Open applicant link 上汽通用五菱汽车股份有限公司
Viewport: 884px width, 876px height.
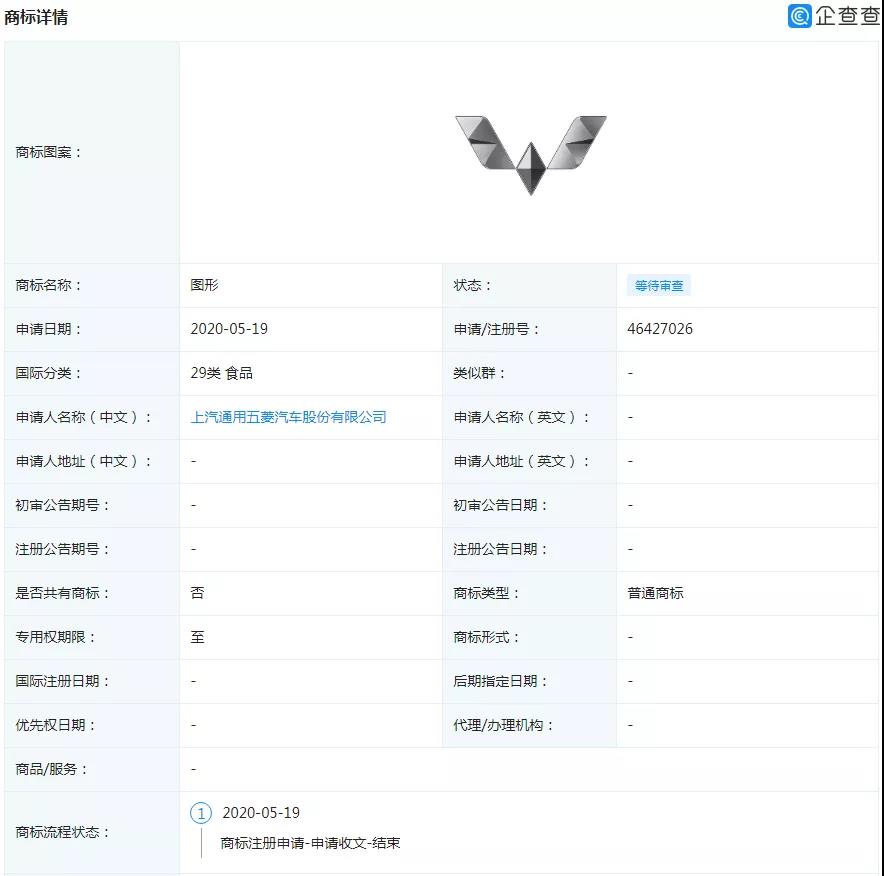(288, 417)
